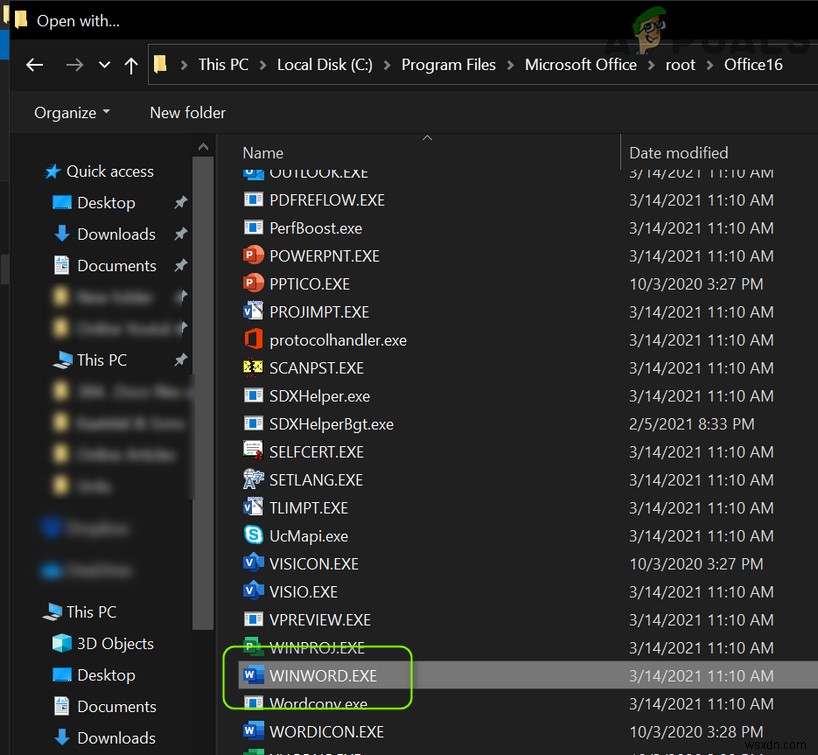
Task: Unpin Desktop from Quick access
Action: 180,202
